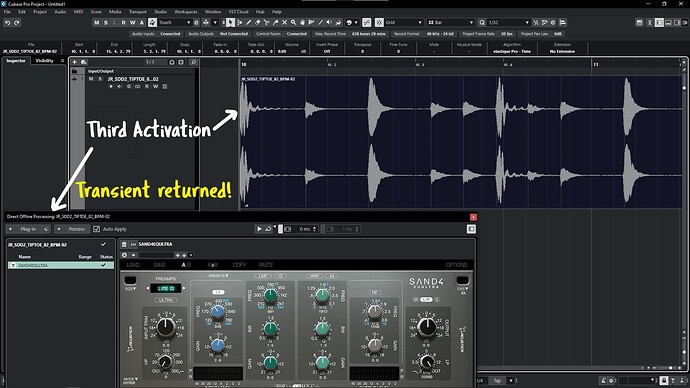Open the track list search magnifier
690x388 pixels.
[193, 62]
